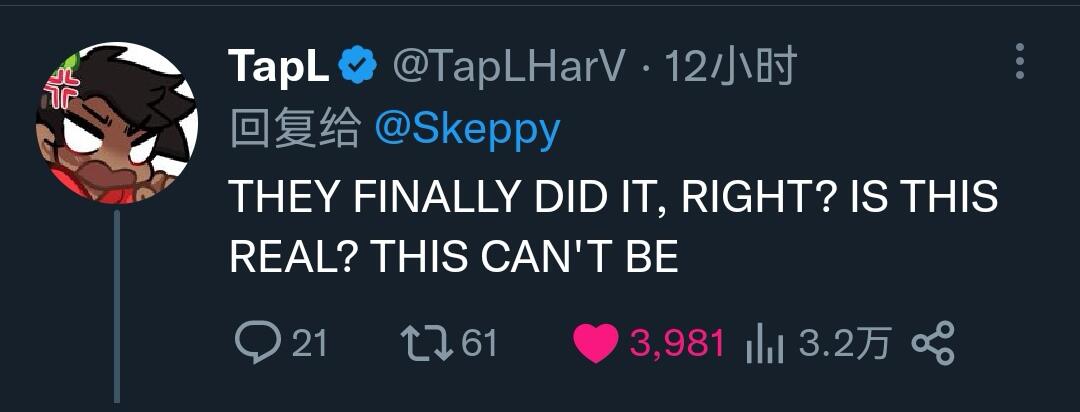
Task: Click the 12小时 timestamp
Action: click(730, 67)
